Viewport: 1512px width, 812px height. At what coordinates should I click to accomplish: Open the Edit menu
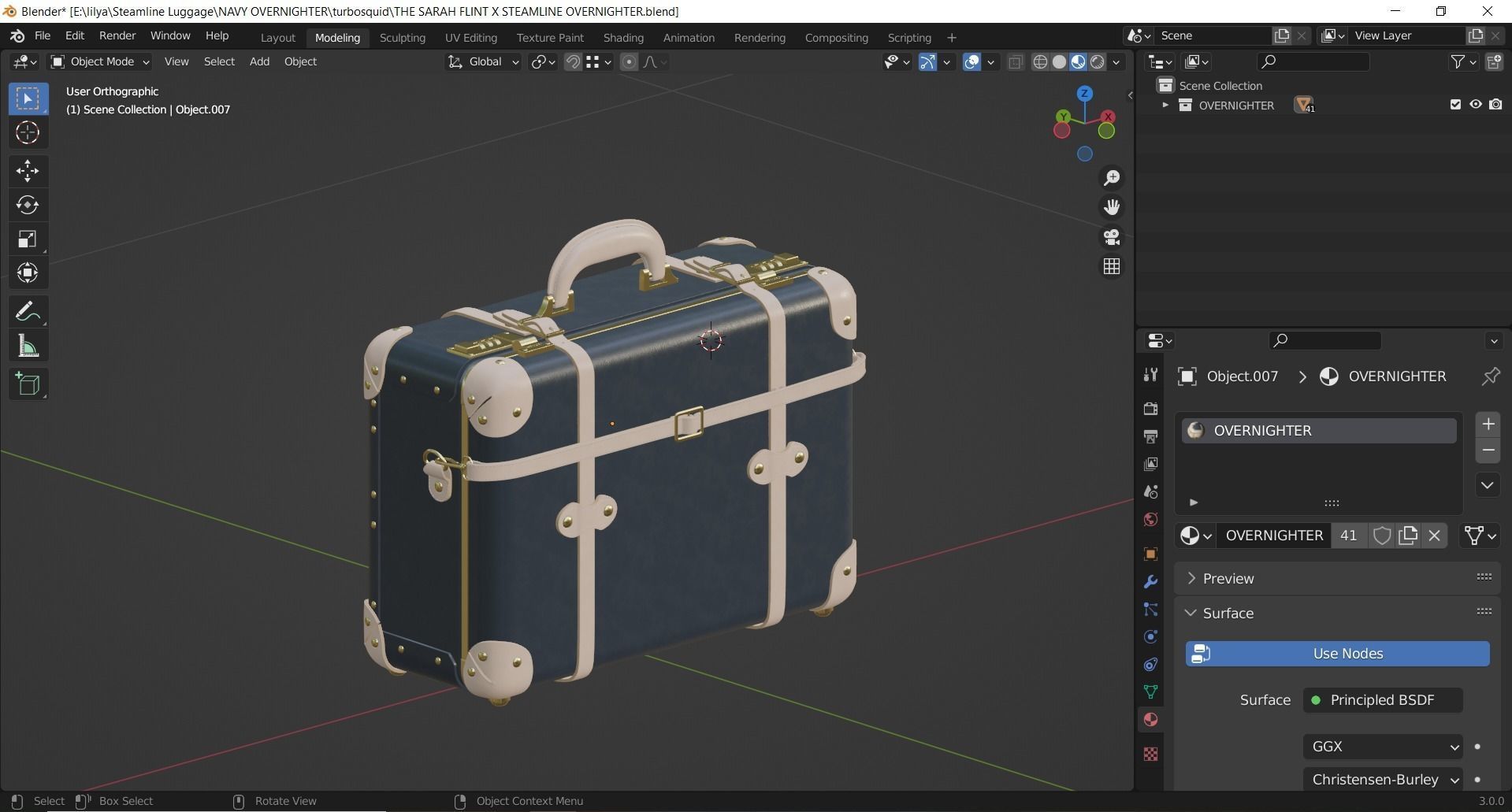click(x=75, y=36)
